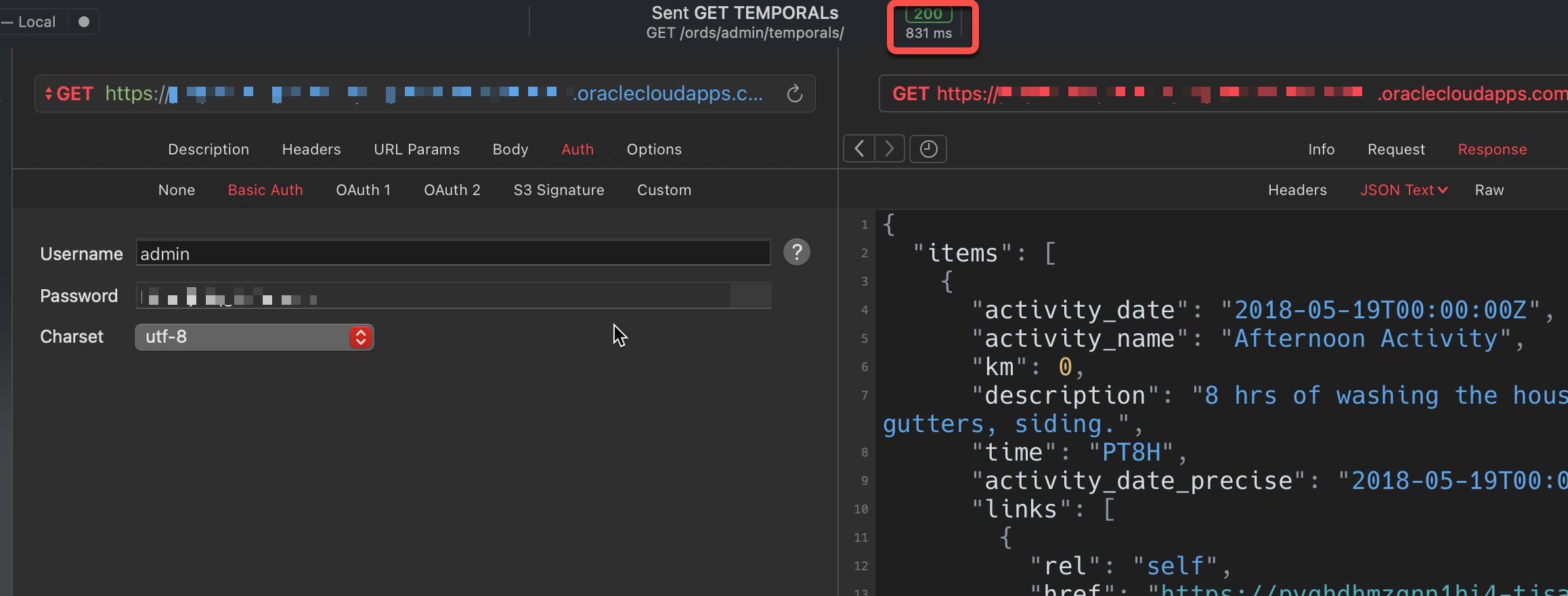Open the JSON Text format dropdown
This screenshot has height=596, width=1568.
pyautogui.click(x=1403, y=190)
